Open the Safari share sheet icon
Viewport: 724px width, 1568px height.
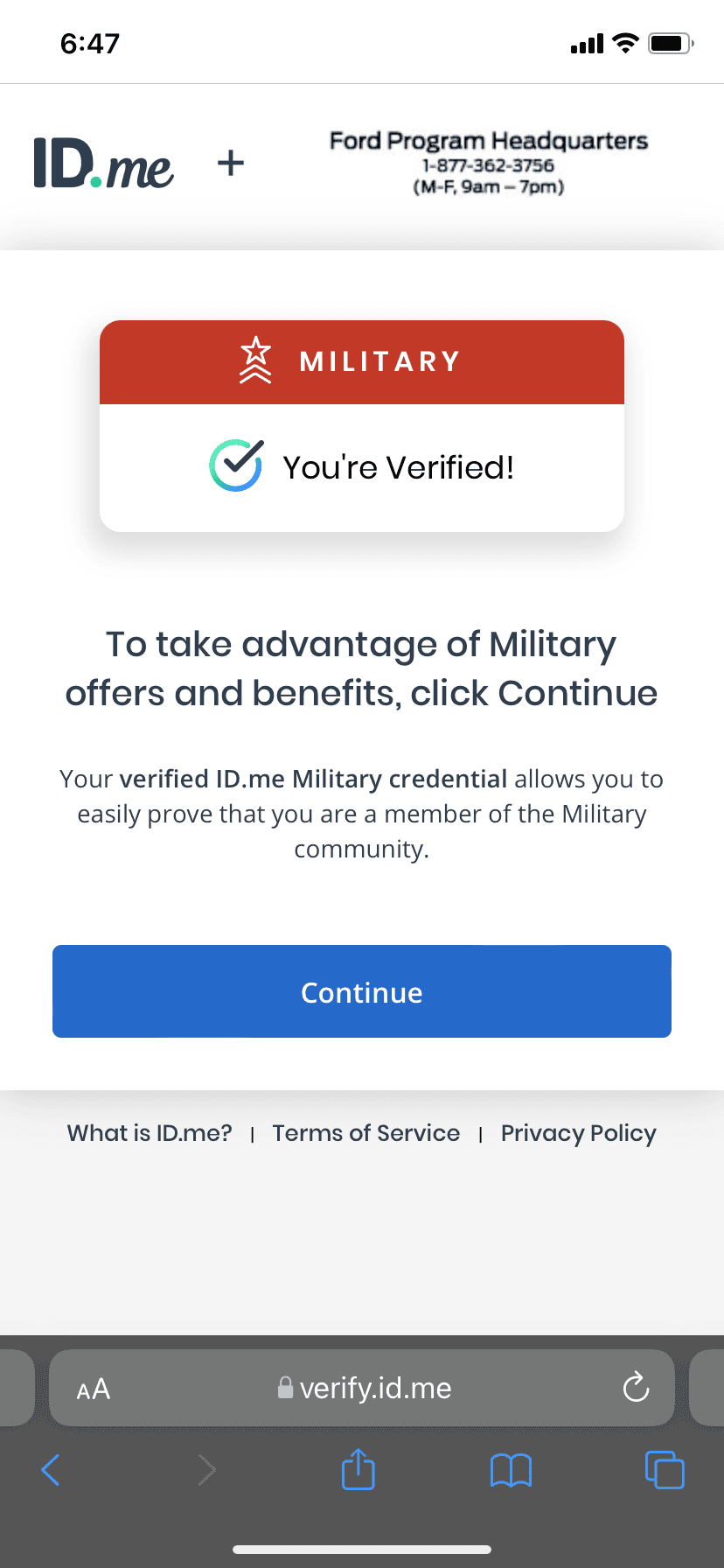[359, 1468]
